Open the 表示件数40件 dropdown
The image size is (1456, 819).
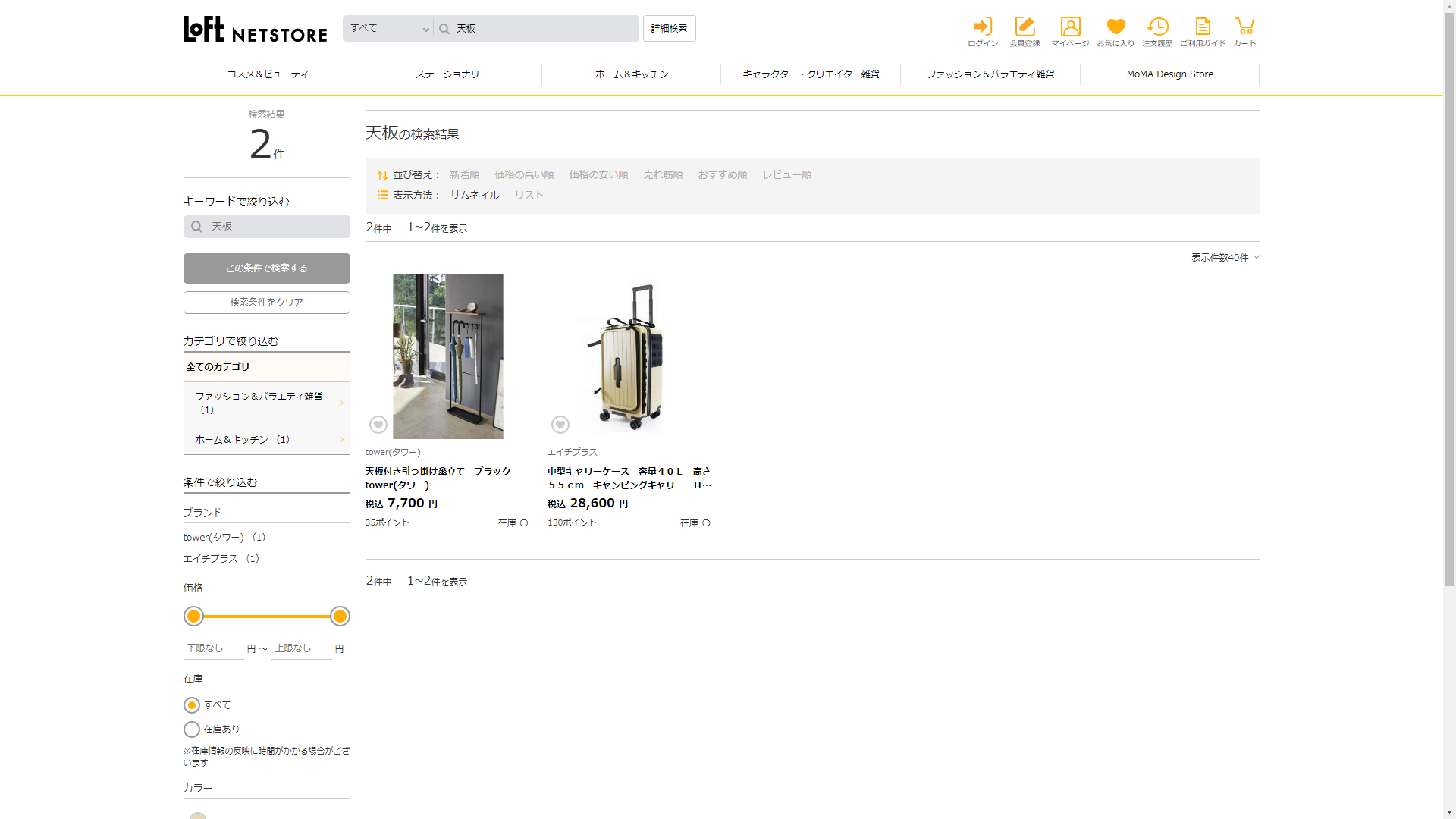[1225, 258]
